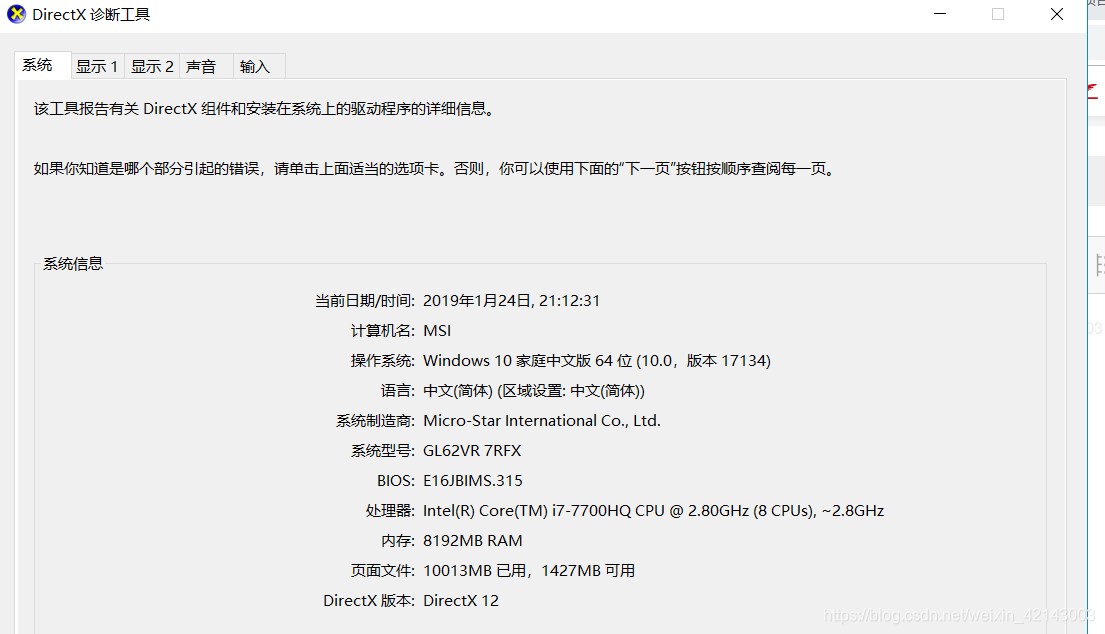The height and width of the screenshot is (634, 1105).
Task: Select the DirectX 12 version value
Action: [x=461, y=601]
